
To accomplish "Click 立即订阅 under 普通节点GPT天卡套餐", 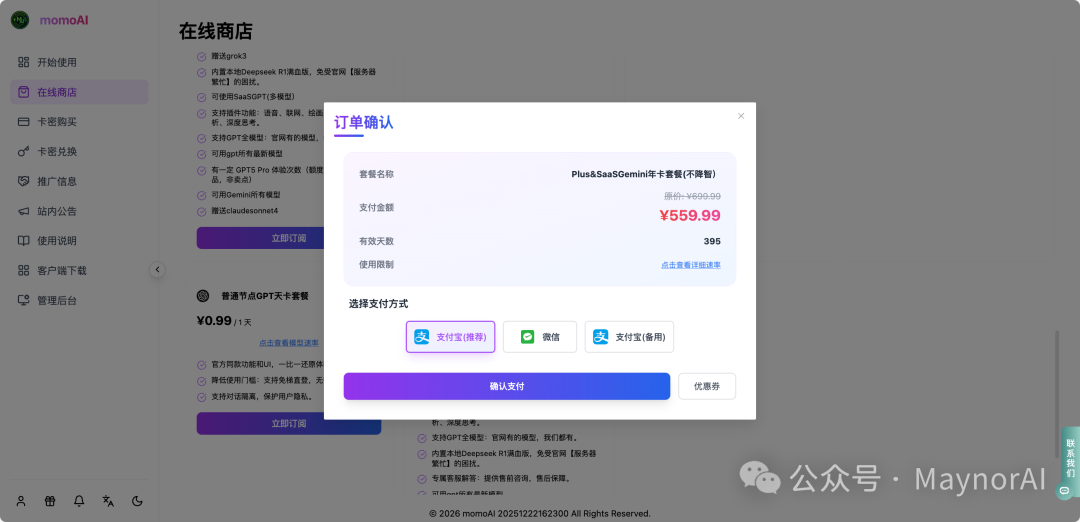I will click(289, 424).
